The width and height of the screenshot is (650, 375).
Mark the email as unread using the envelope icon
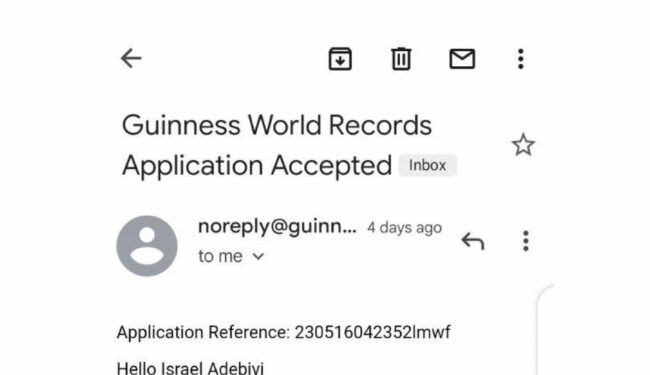tap(462, 58)
